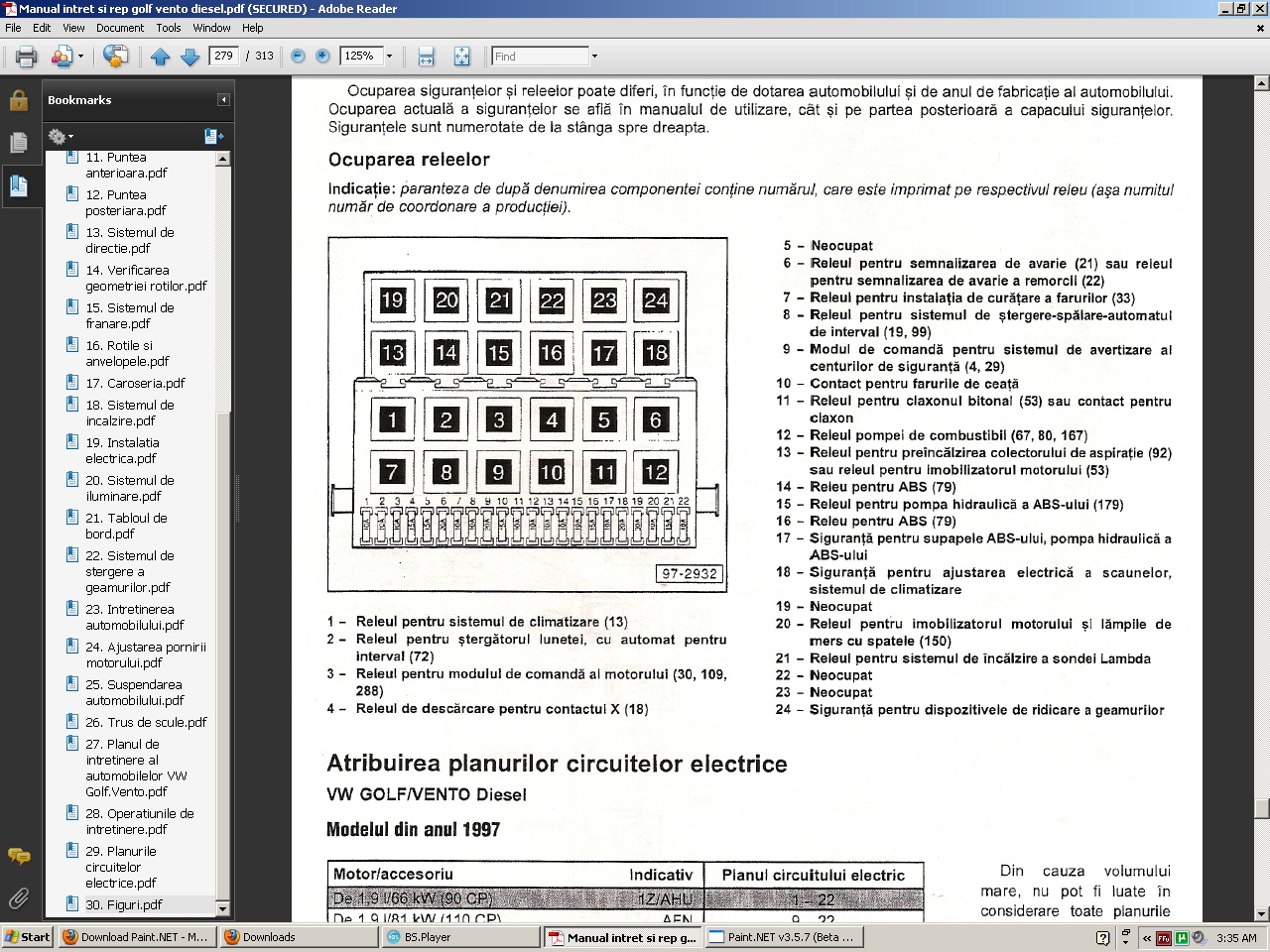The image size is (1270, 952).
Task: Click the Windows Start button
Action: click(x=27, y=937)
